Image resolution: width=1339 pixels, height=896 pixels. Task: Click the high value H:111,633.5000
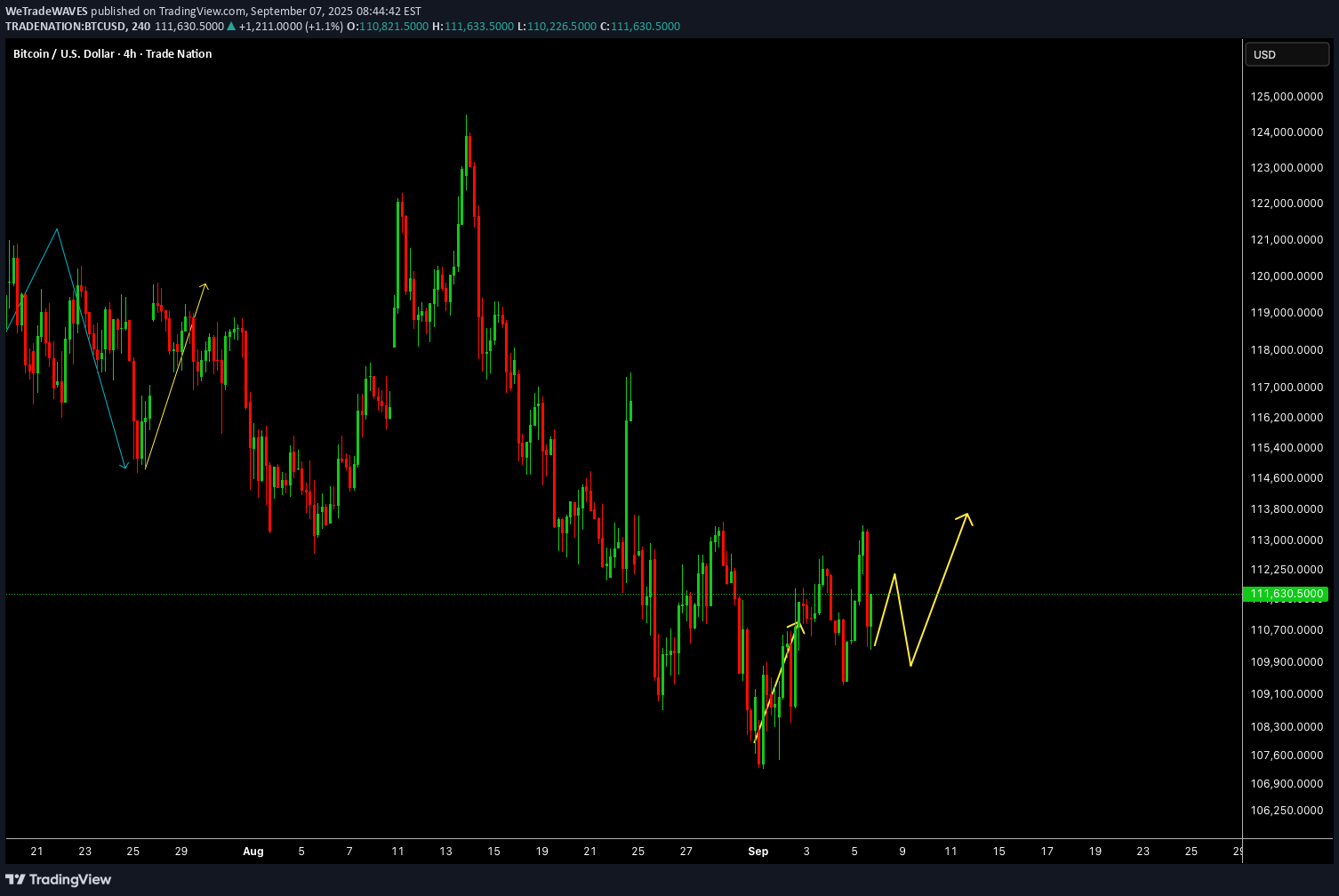(473, 27)
